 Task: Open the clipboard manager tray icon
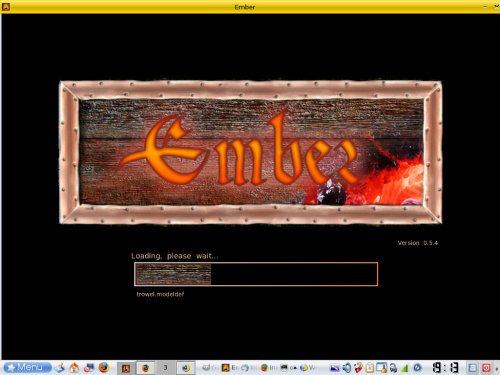pos(370,368)
